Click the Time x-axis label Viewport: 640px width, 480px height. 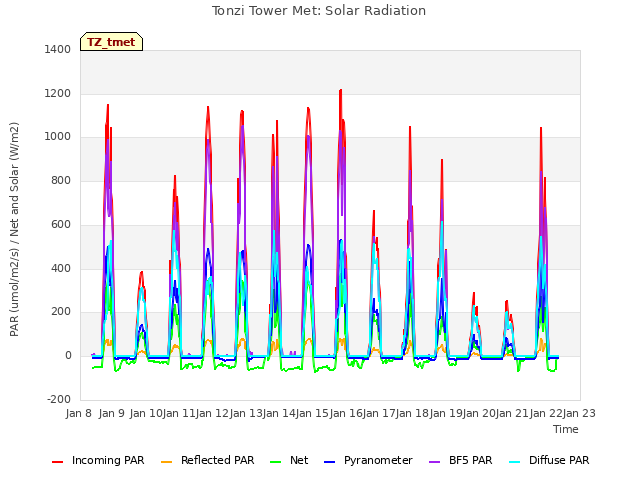(x=566, y=429)
